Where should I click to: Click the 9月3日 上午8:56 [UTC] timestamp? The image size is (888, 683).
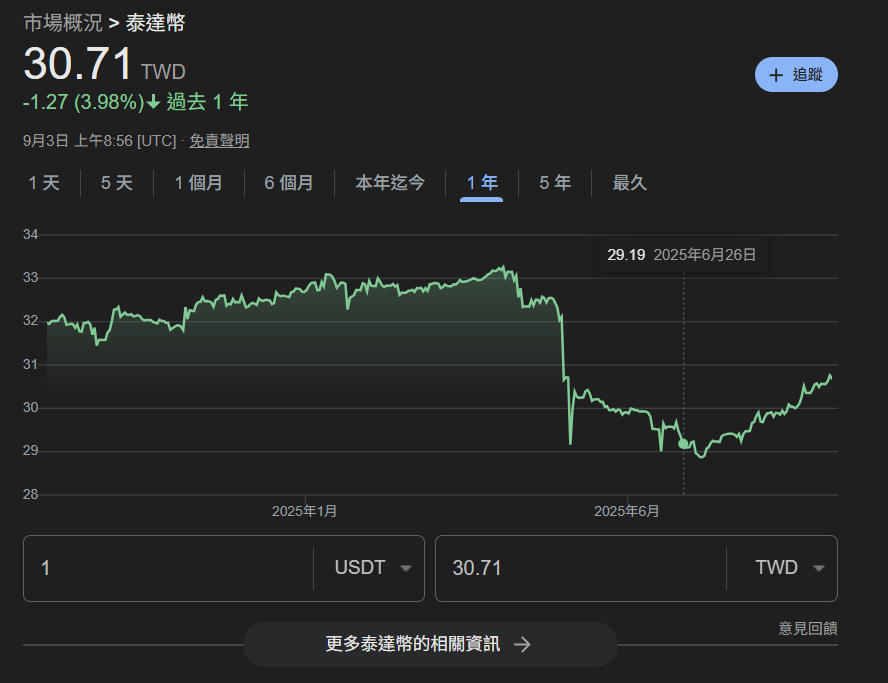click(100, 140)
